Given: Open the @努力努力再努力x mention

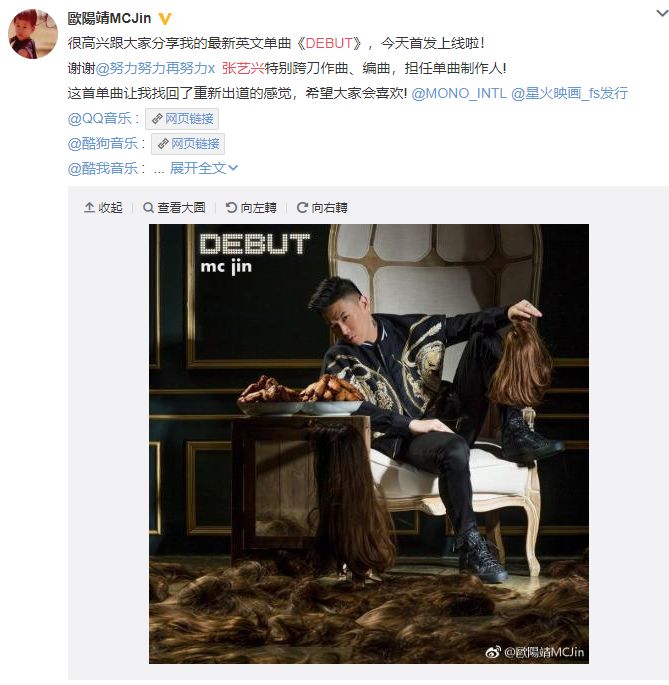Looking at the screenshot, I should click(155, 68).
